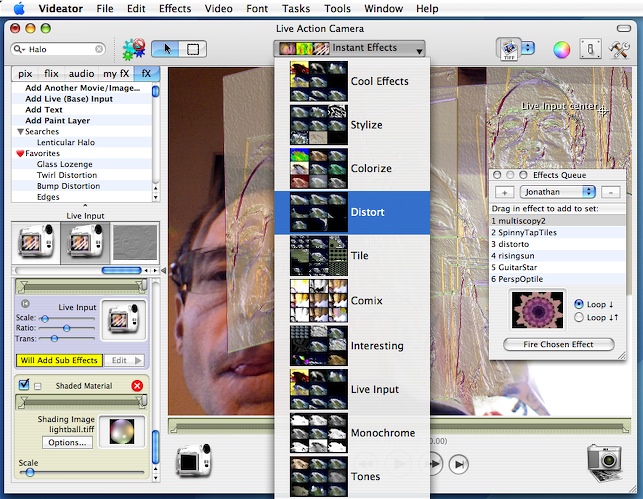Click the switch panel toolbar icon

(x=591, y=49)
